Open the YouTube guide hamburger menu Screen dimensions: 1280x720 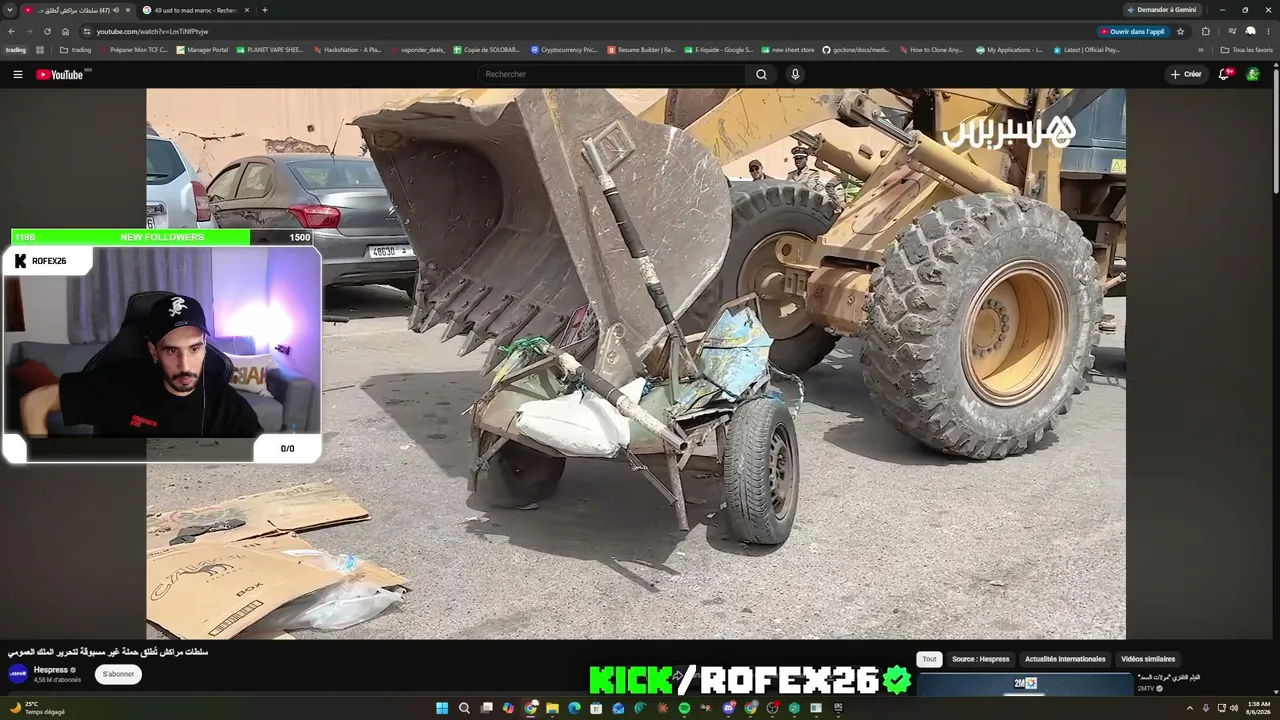17,74
